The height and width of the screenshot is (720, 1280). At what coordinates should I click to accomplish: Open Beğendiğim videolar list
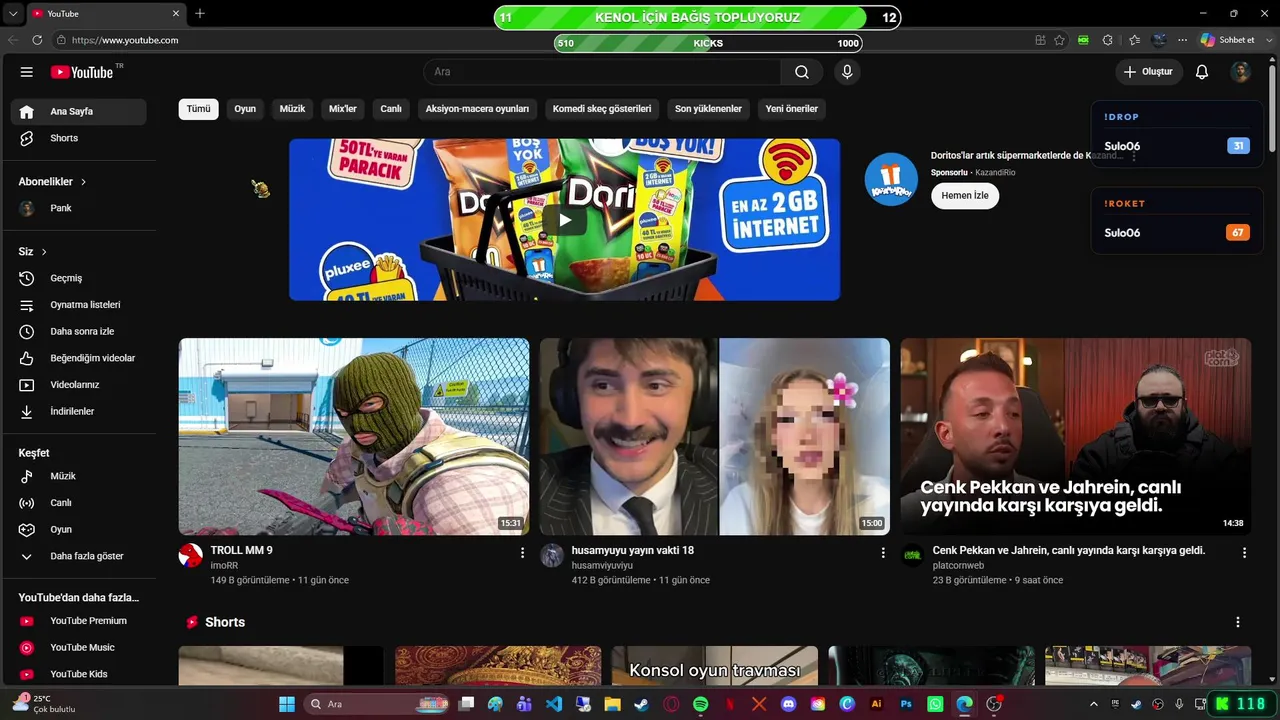tap(79, 358)
